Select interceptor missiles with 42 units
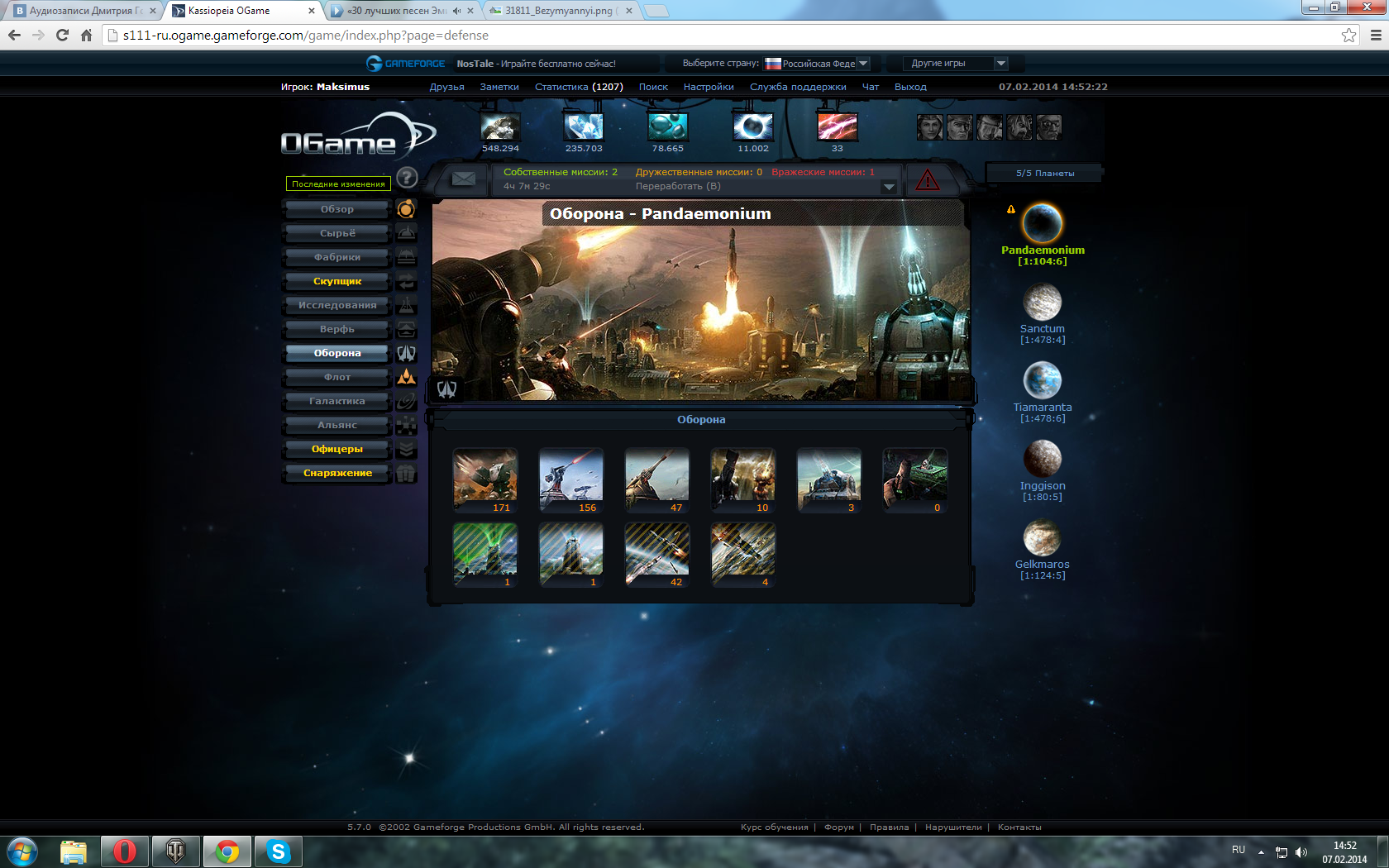Viewport: 1389px width, 868px height. coord(657,555)
